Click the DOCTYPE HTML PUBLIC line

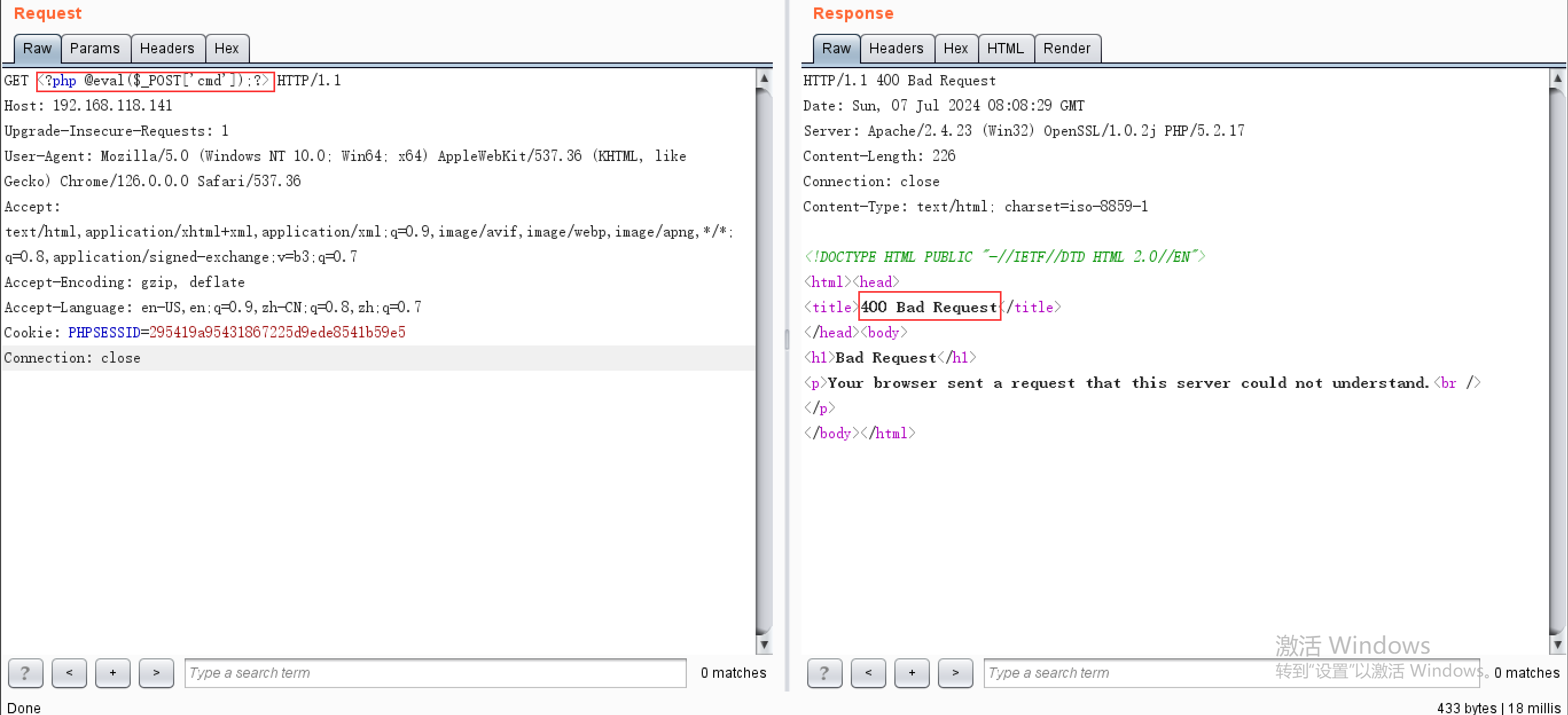coord(1004,257)
